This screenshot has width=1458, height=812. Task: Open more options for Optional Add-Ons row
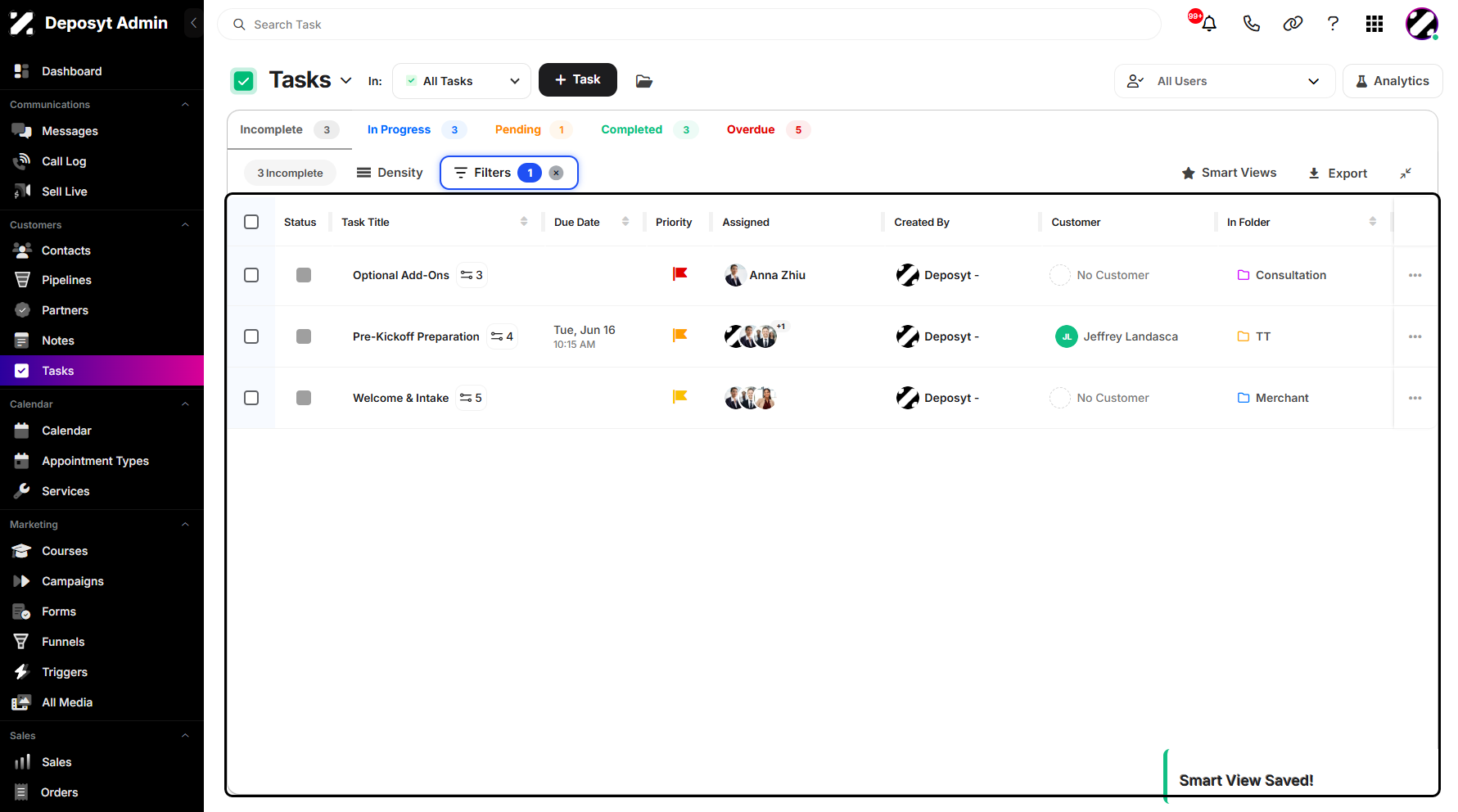click(x=1415, y=275)
